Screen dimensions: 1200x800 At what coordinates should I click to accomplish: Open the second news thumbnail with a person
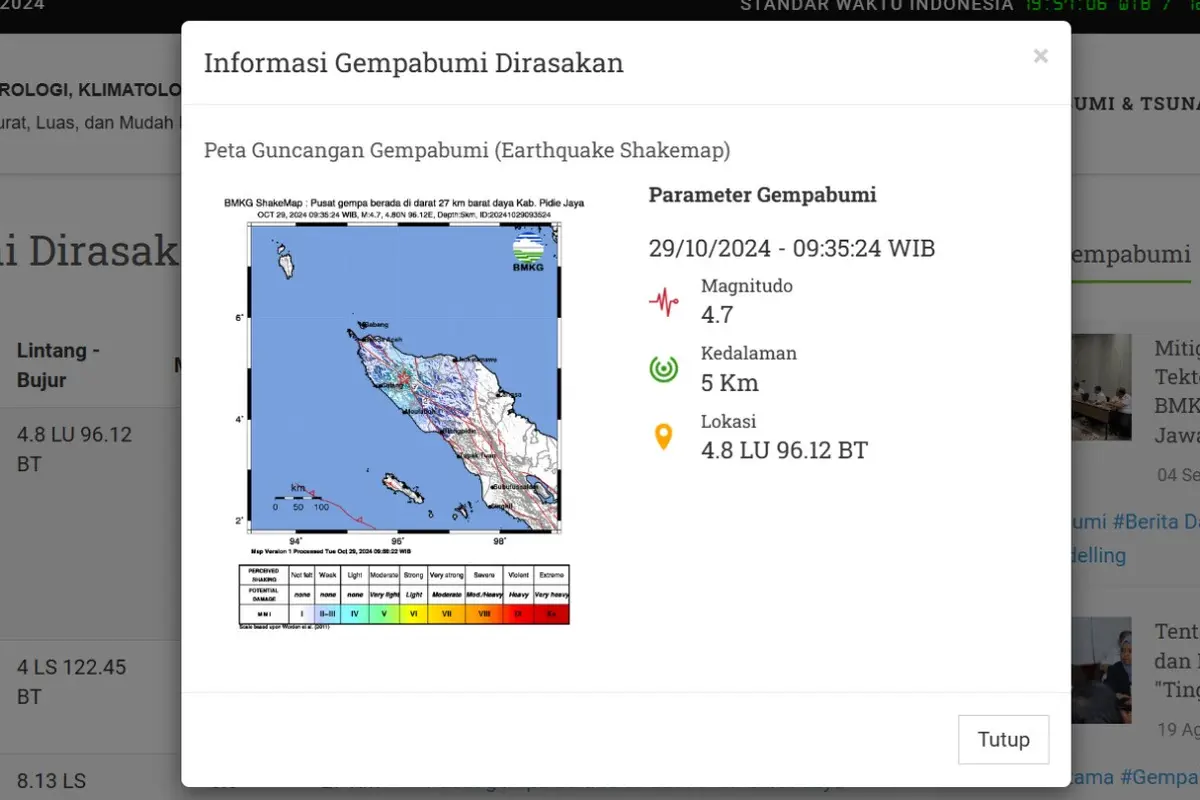1101,670
